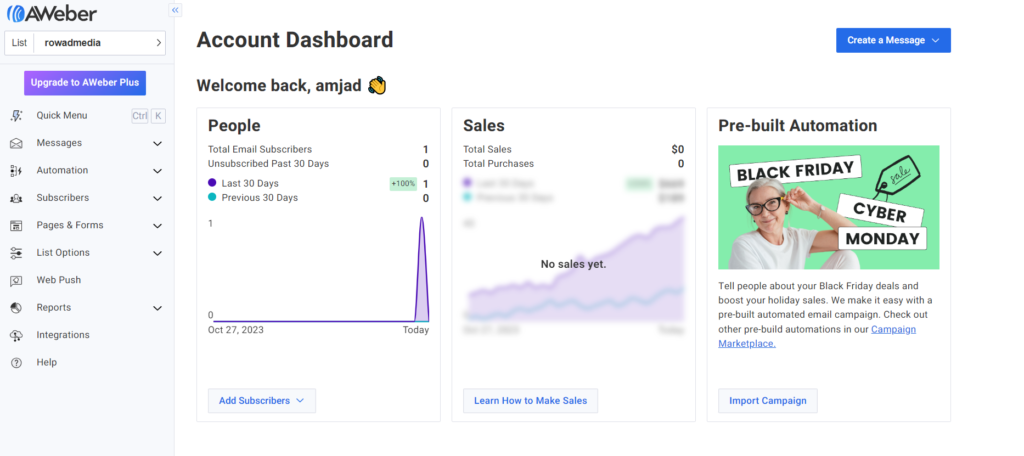Click the Import Campaign button

[767, 400]
